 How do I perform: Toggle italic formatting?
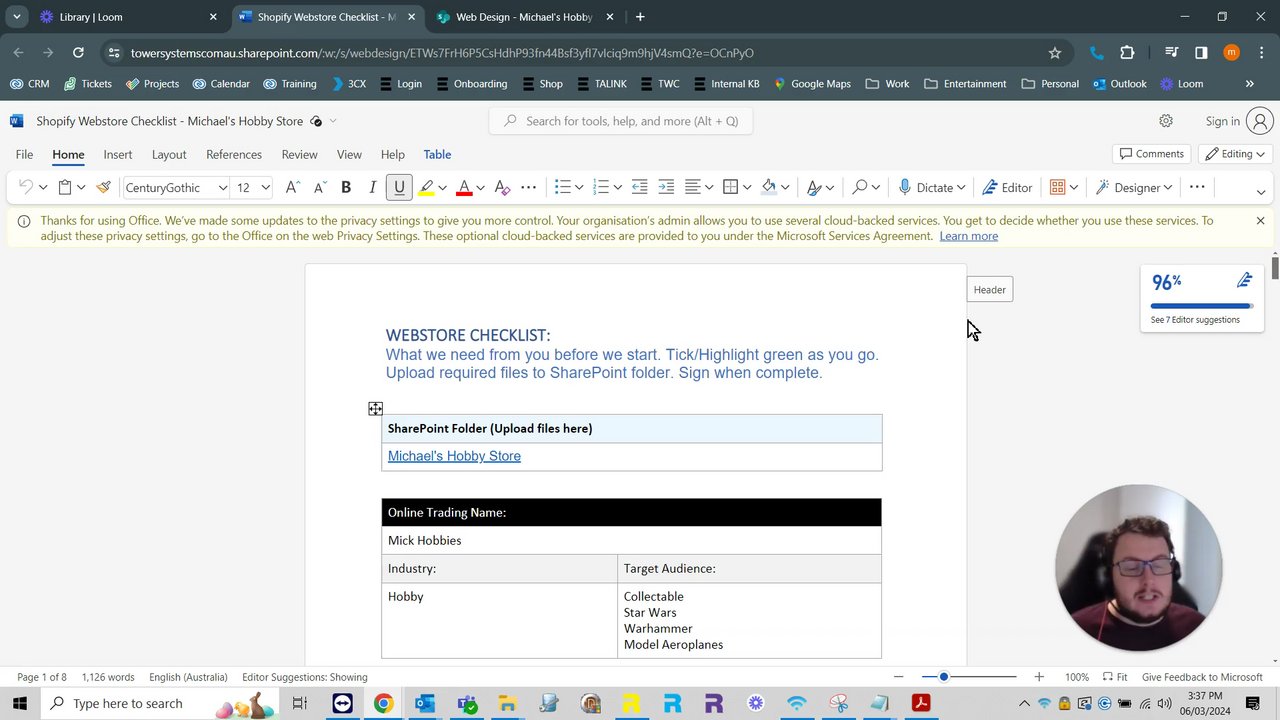pos(372,187)
